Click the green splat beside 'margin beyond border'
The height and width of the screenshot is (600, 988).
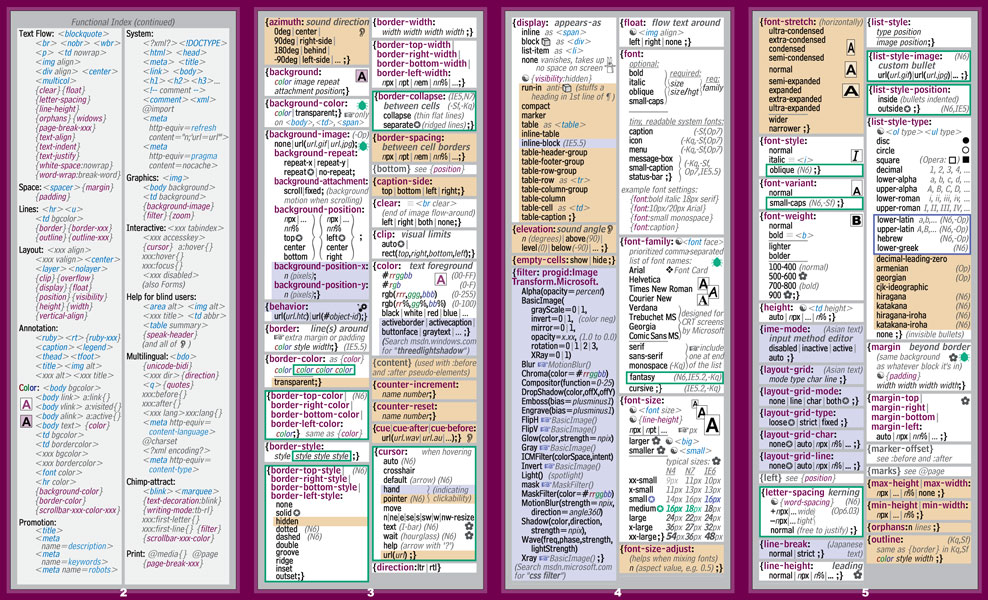tap(964, 357)
